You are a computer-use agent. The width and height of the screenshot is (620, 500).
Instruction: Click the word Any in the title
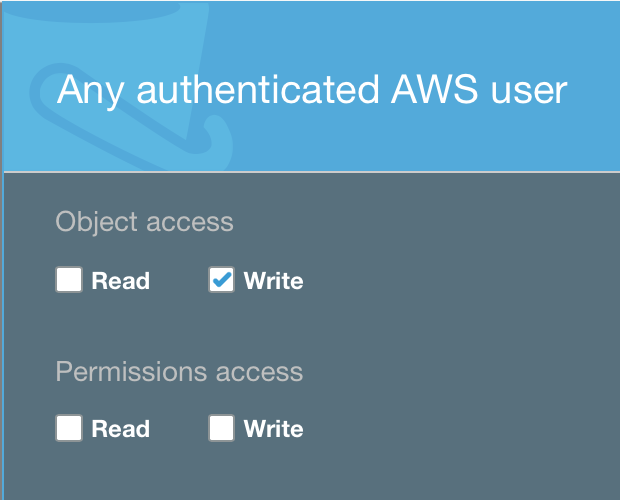coord(91,92)
